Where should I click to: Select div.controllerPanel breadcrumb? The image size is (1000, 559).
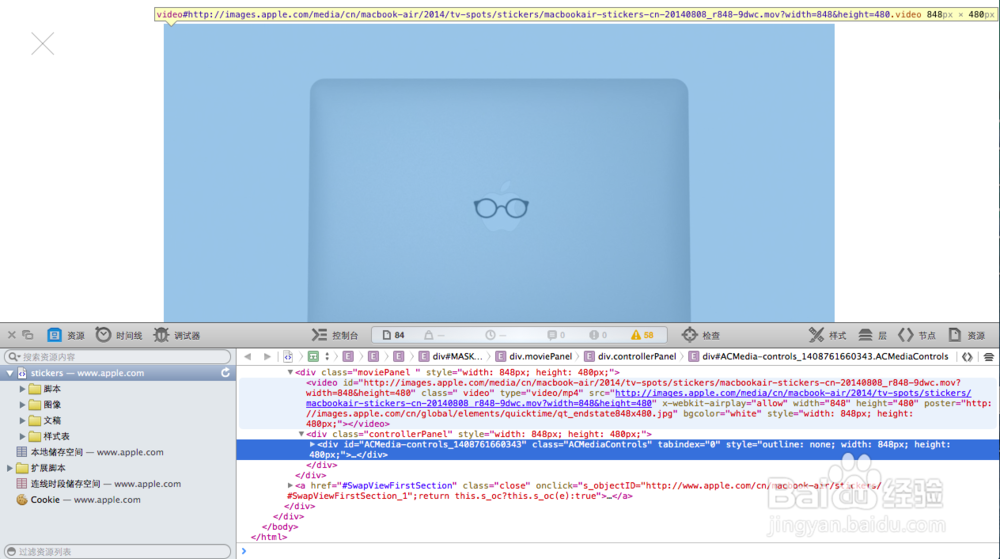tap(630, 356)
